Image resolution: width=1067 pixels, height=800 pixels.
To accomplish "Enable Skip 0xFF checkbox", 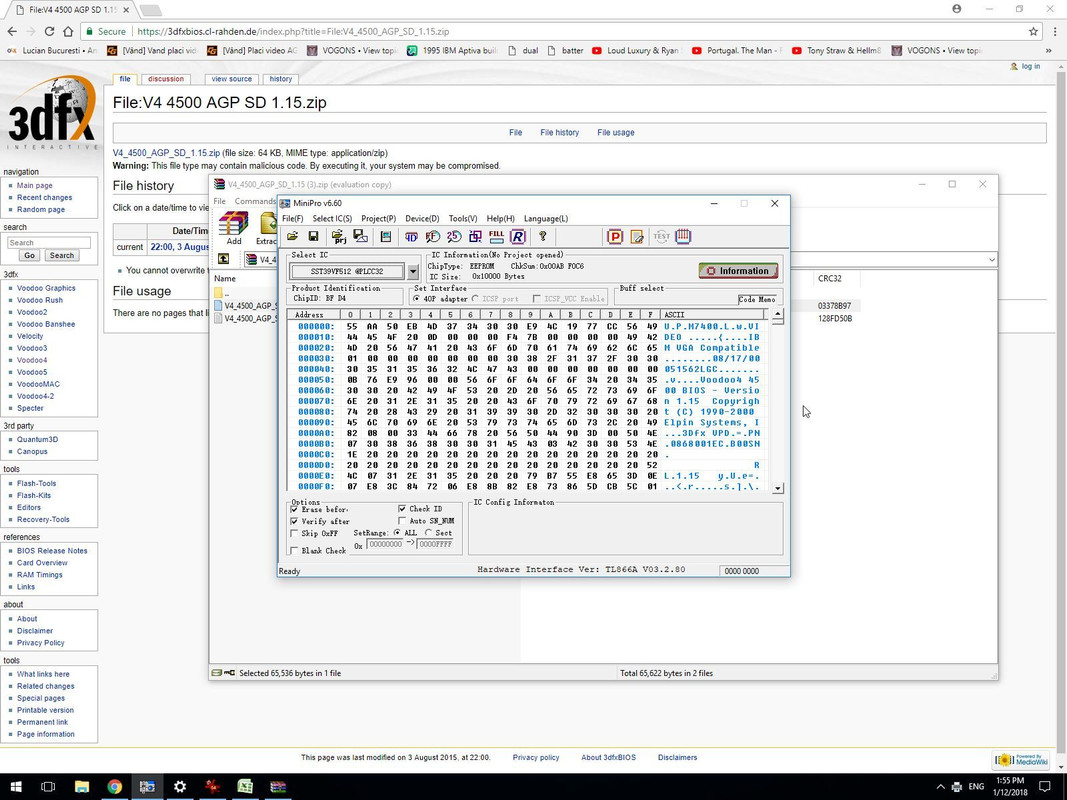I will coord(295,533).
